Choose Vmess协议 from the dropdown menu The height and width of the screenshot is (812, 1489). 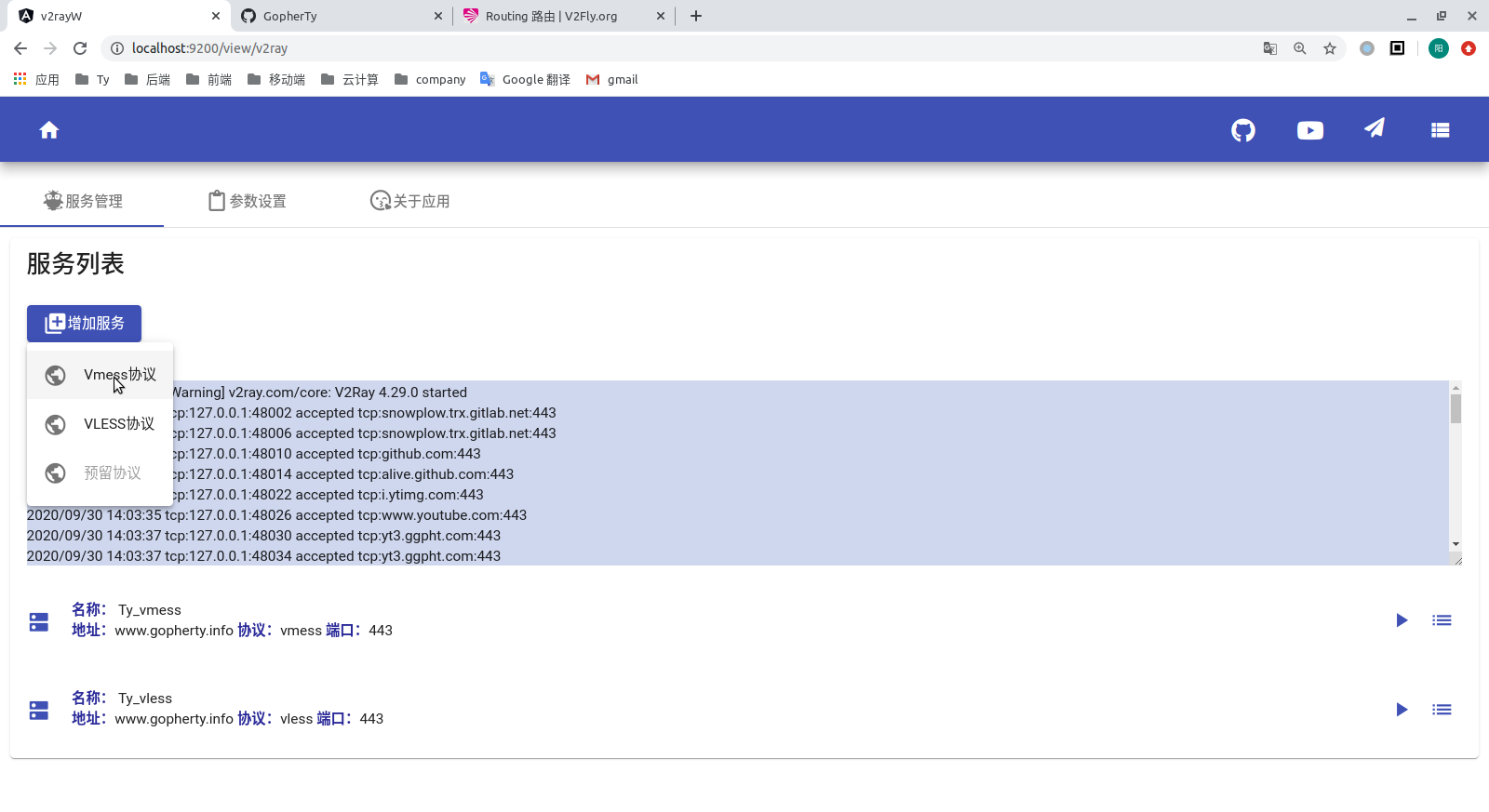point(100,375)
